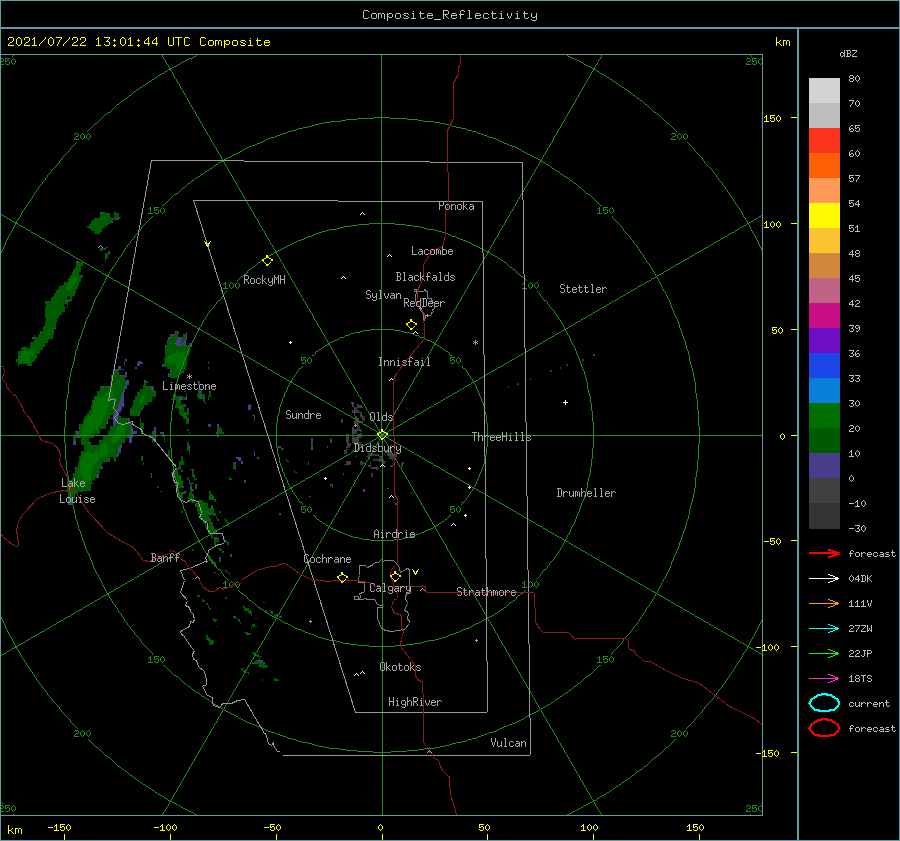Click the Didsbury label
Viewport: 900px width, 841px height.
pyautogui.click(x=377, y=448)
